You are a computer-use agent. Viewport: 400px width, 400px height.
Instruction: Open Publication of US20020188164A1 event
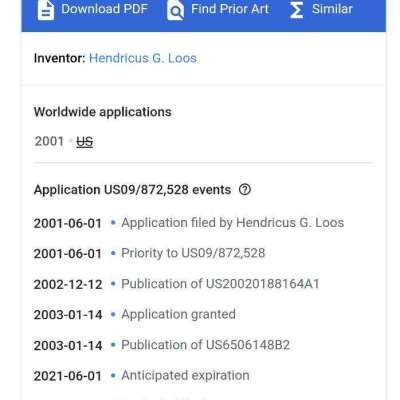pos(220,284)
